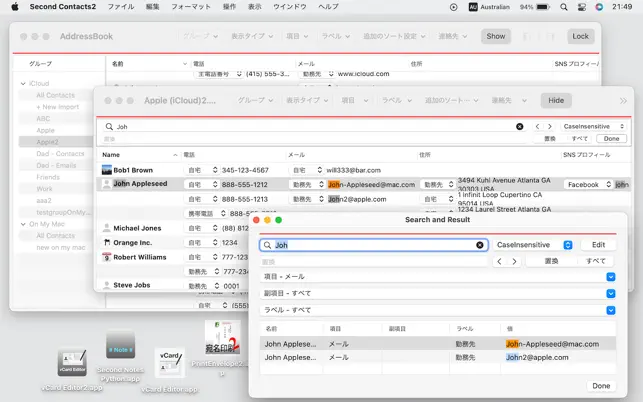Screen dimensions: 643x402
Task: Go to next match in Apple (iCloud)2 search bar
Action: [x=550, y=126]
